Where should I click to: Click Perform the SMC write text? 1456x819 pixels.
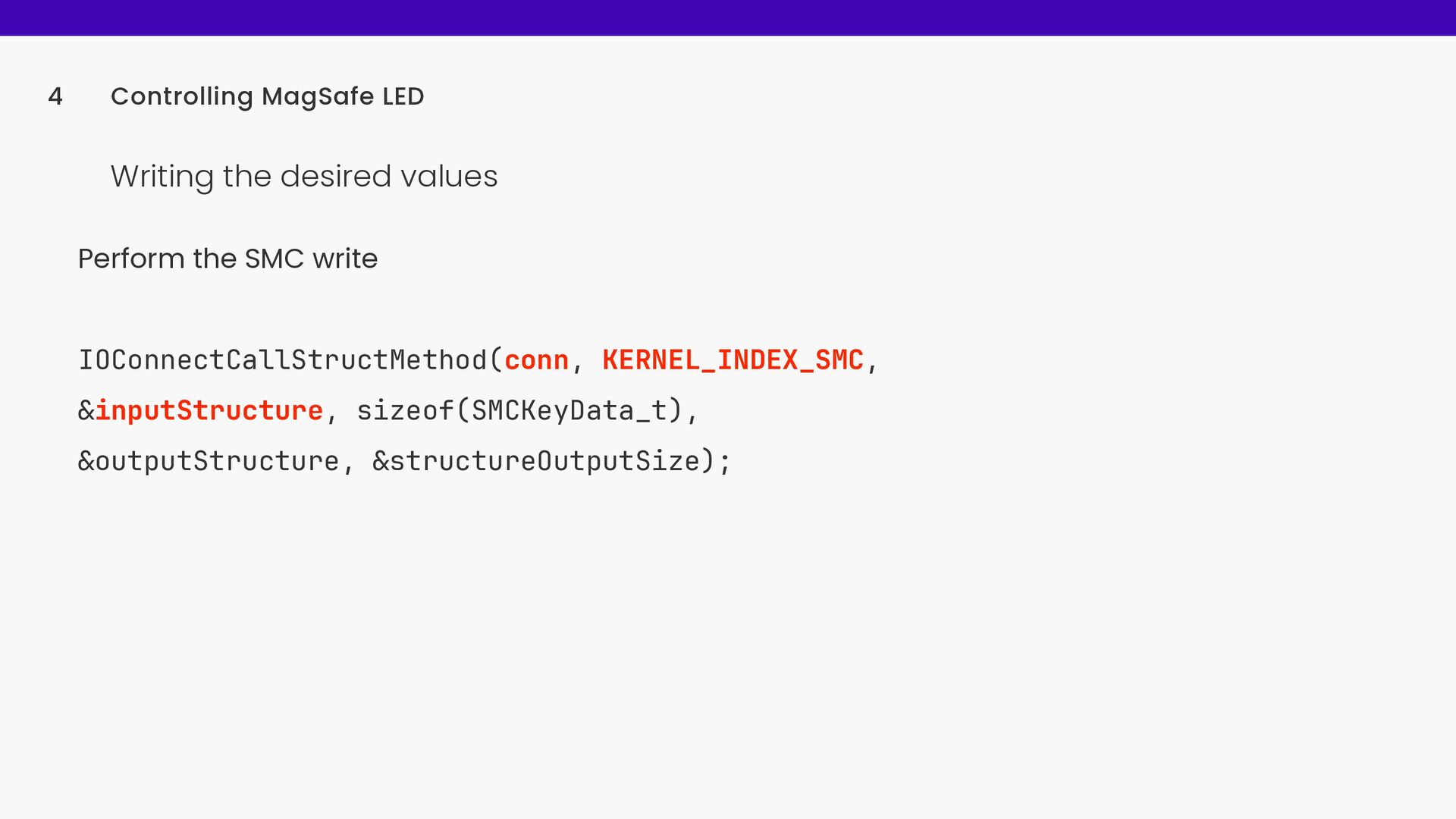tap(227, 259)
